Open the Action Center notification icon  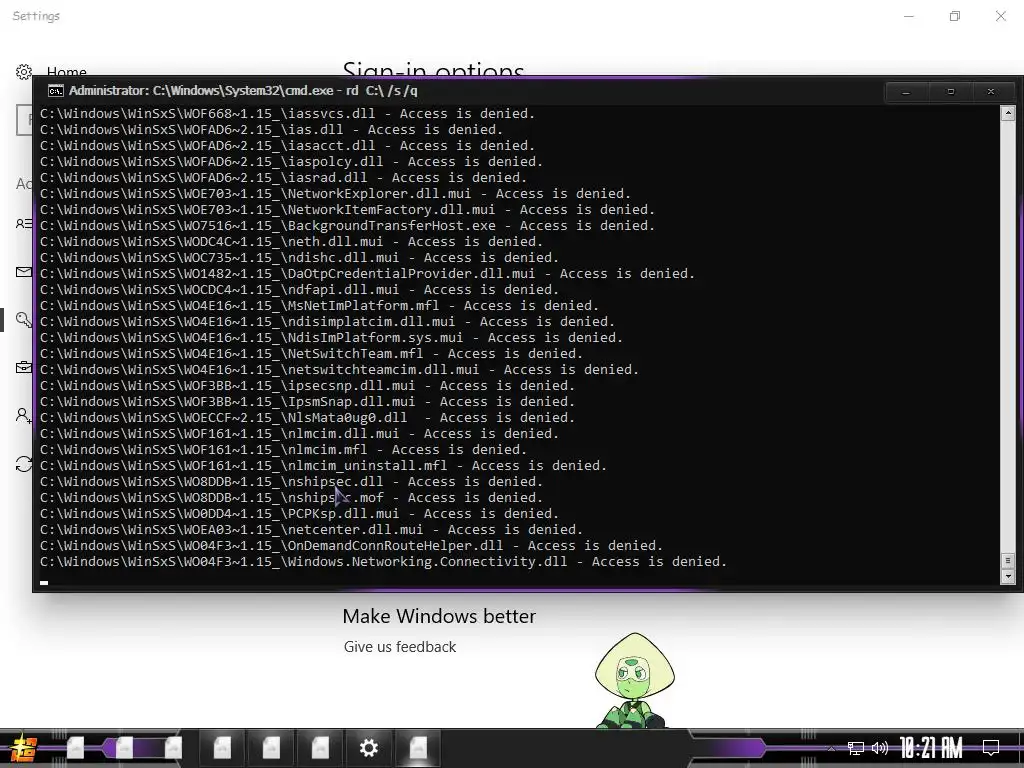tap(991, 748)
